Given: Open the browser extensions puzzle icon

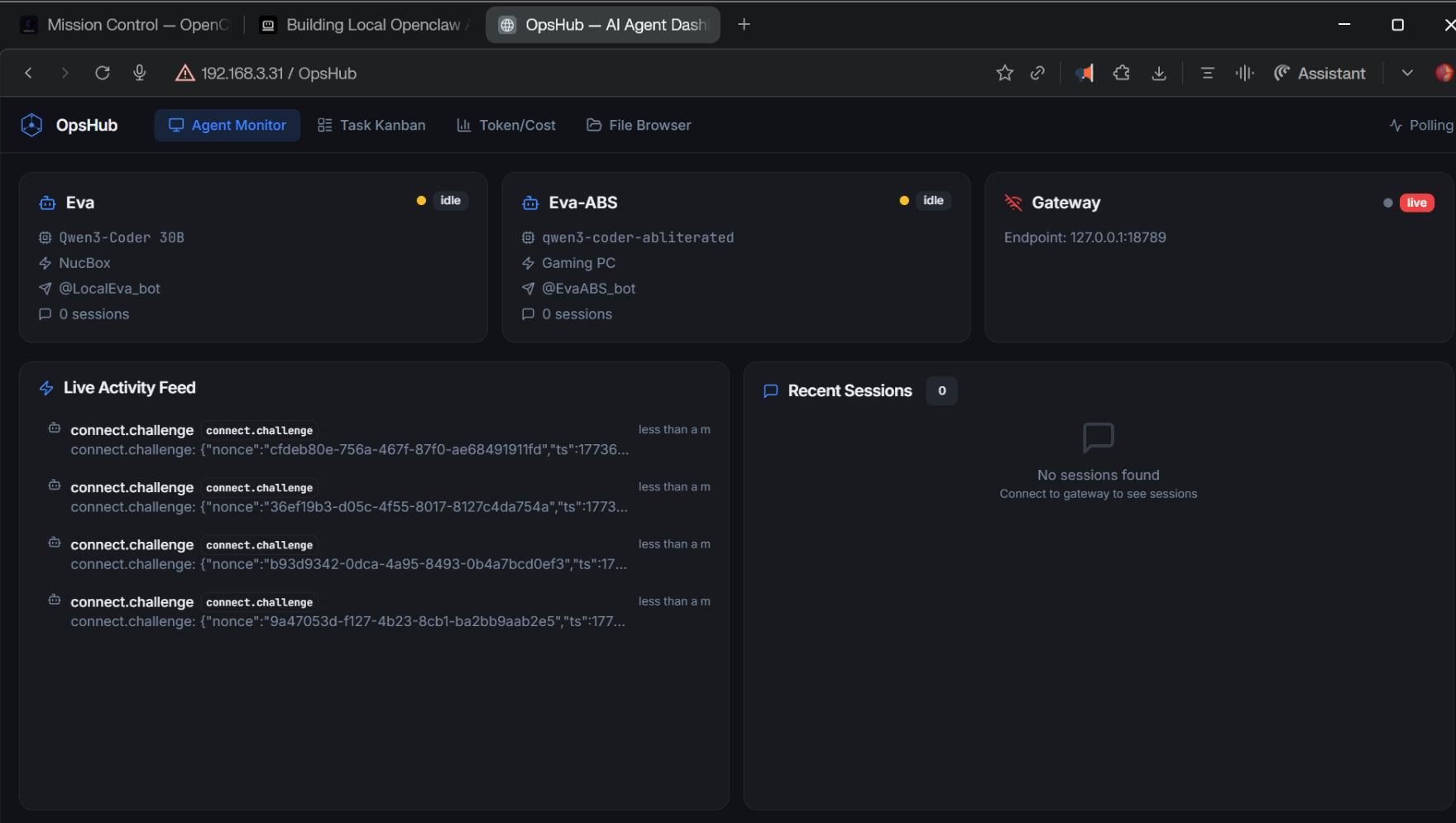Looking at the screenshot, I should tap(1121, 73).
